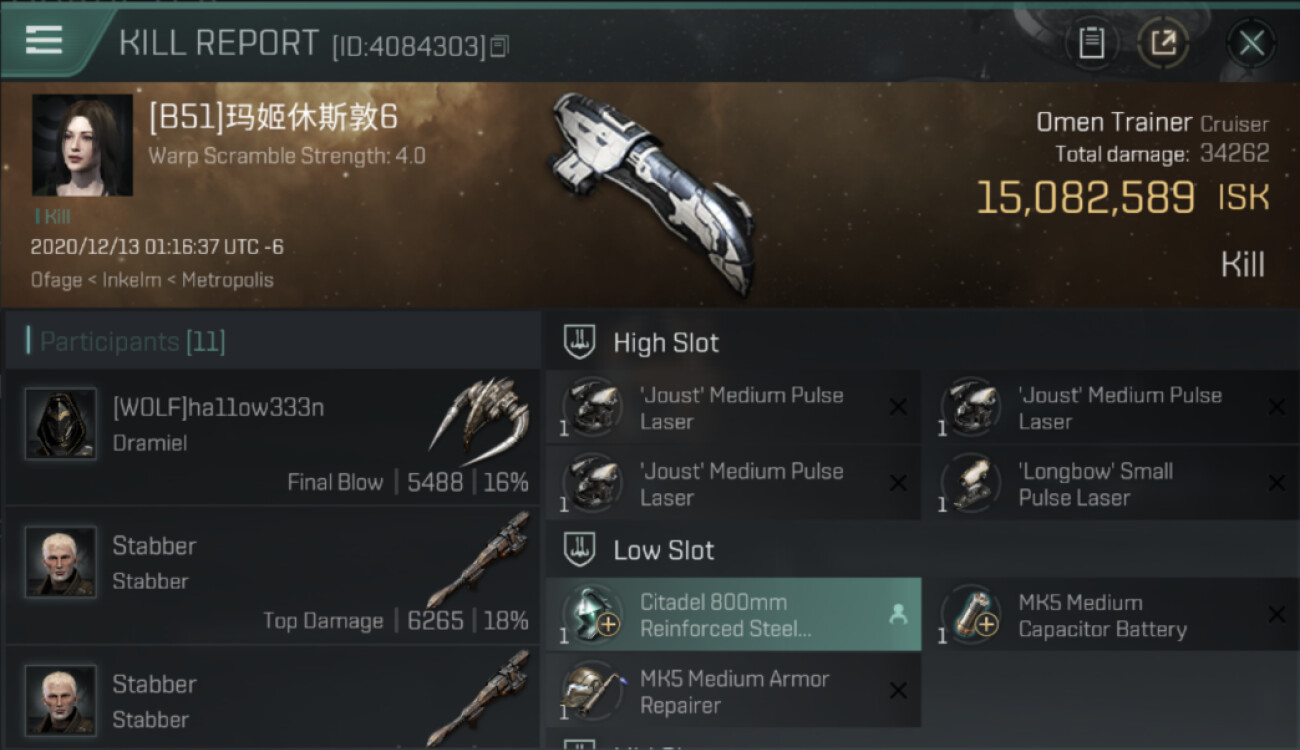The image size is (1300, 750).
Task: Select the Citadel 800mm Reinforced Steel item
Action: point(733,615)
